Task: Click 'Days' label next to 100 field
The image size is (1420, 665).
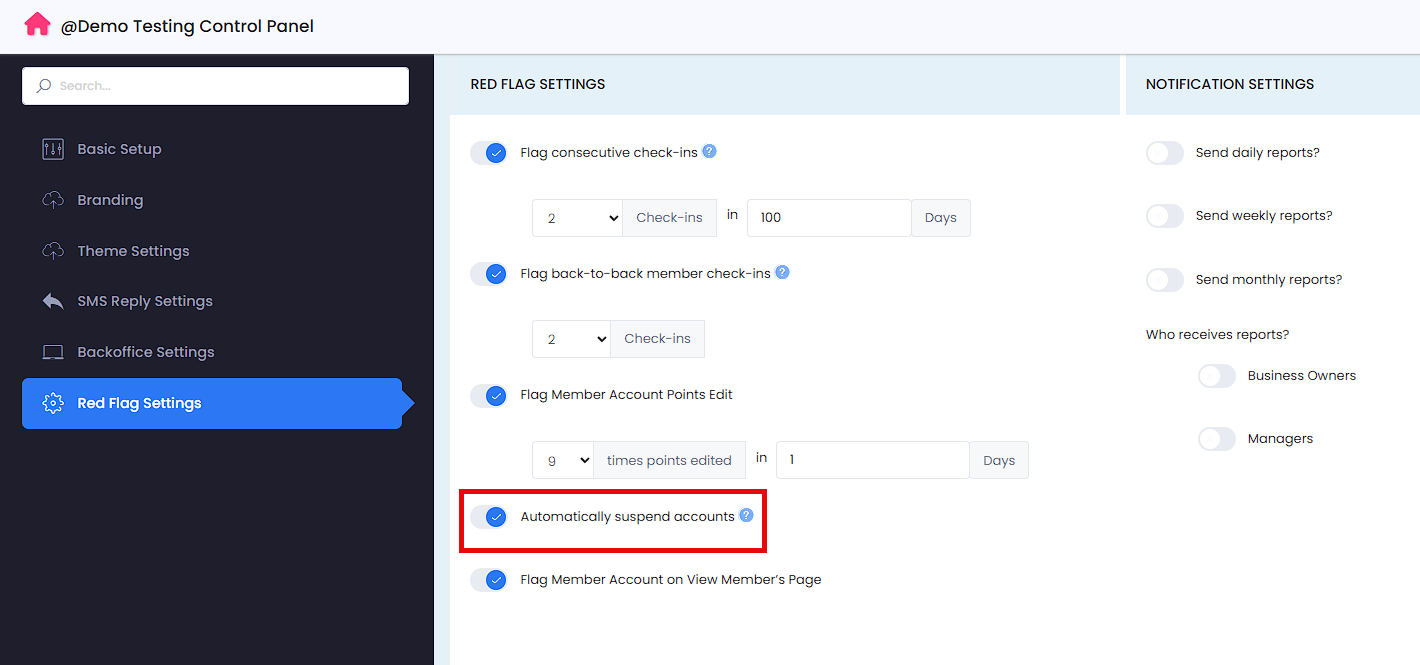Action: [941, 218]
